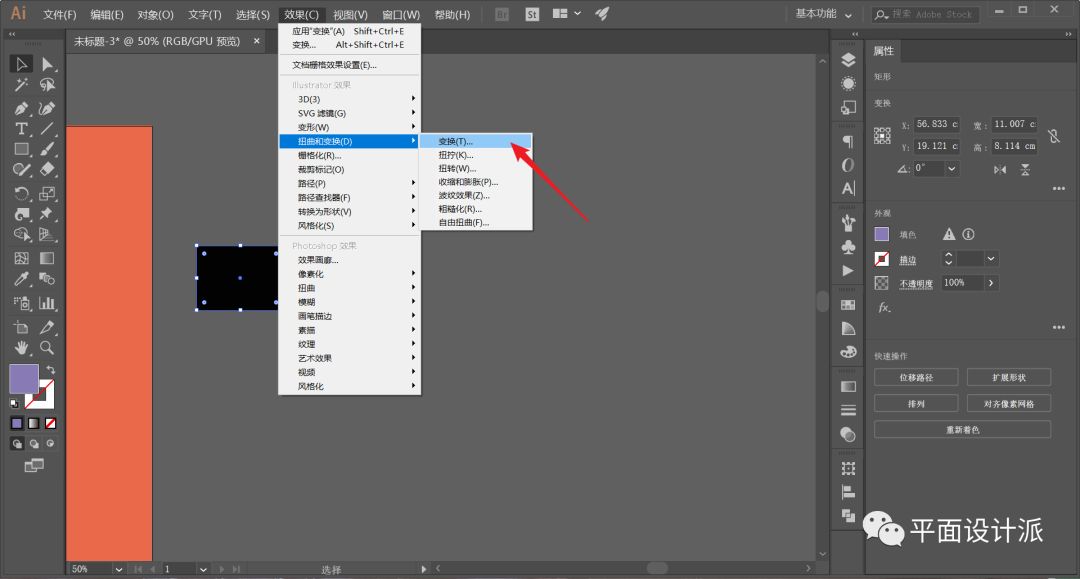Set color mode to None

(x=50, y=423)
